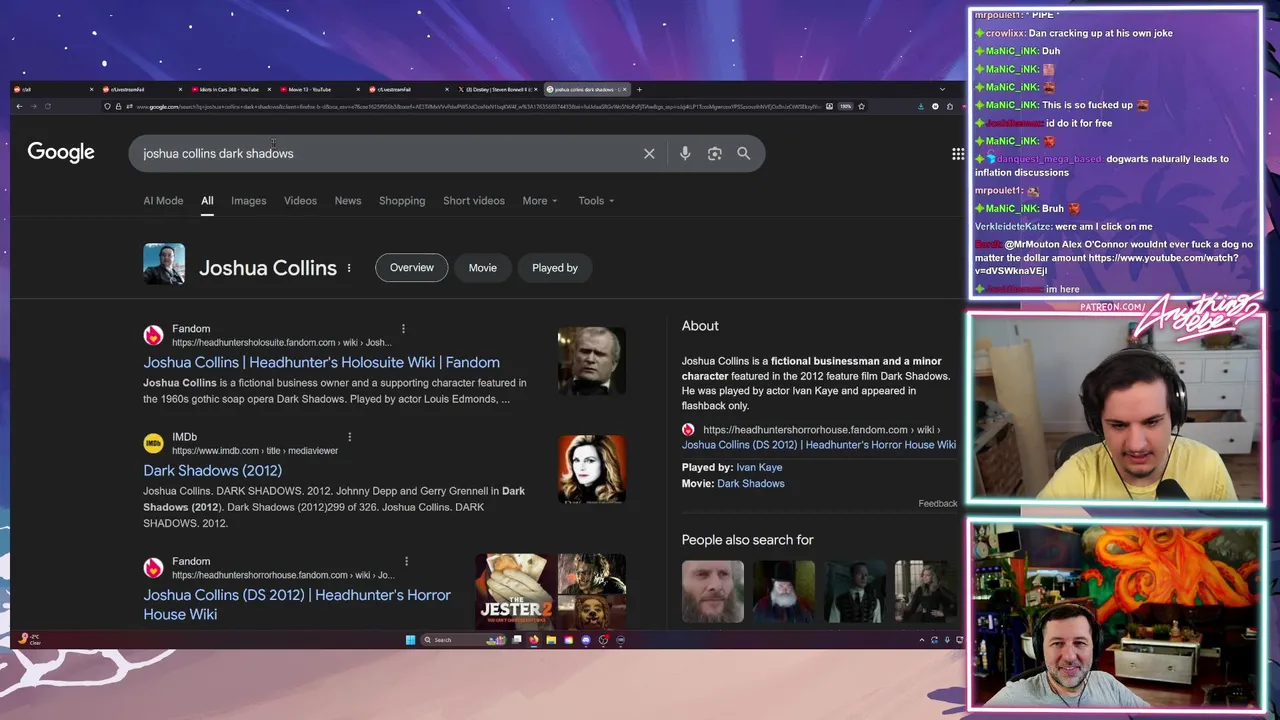Switch to Idiots in Cars 368 YouTube tab

point(229,90)
